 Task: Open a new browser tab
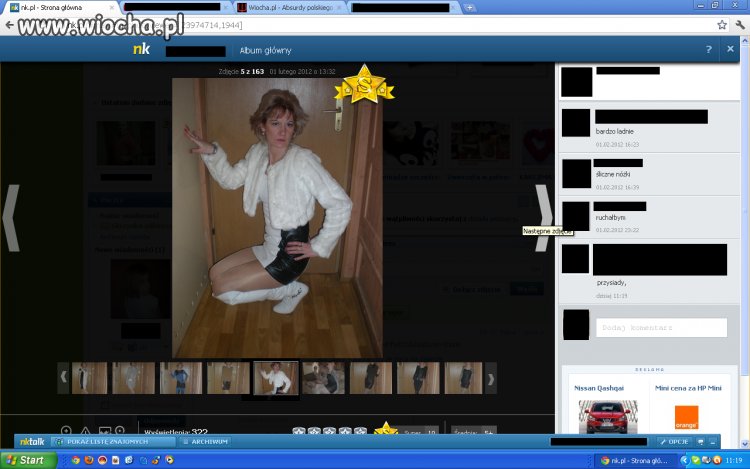pyautogui.click(x=469, y=8)
